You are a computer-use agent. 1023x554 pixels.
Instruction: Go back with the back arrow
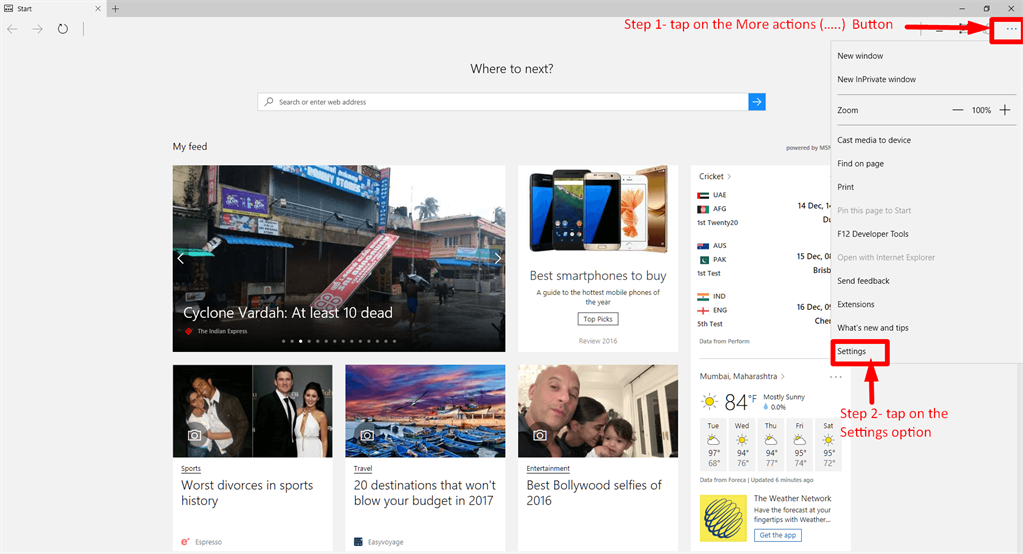coord(12,29)
